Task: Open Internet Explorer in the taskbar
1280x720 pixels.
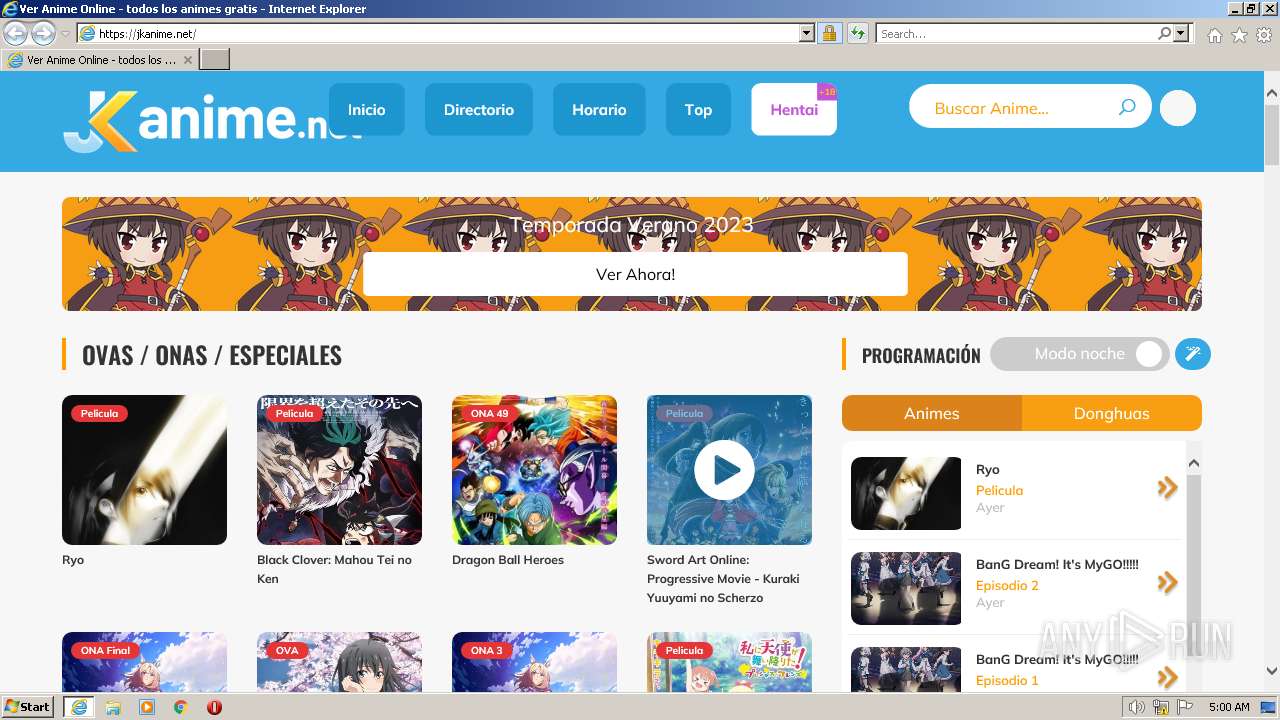Action: (79, 707)
